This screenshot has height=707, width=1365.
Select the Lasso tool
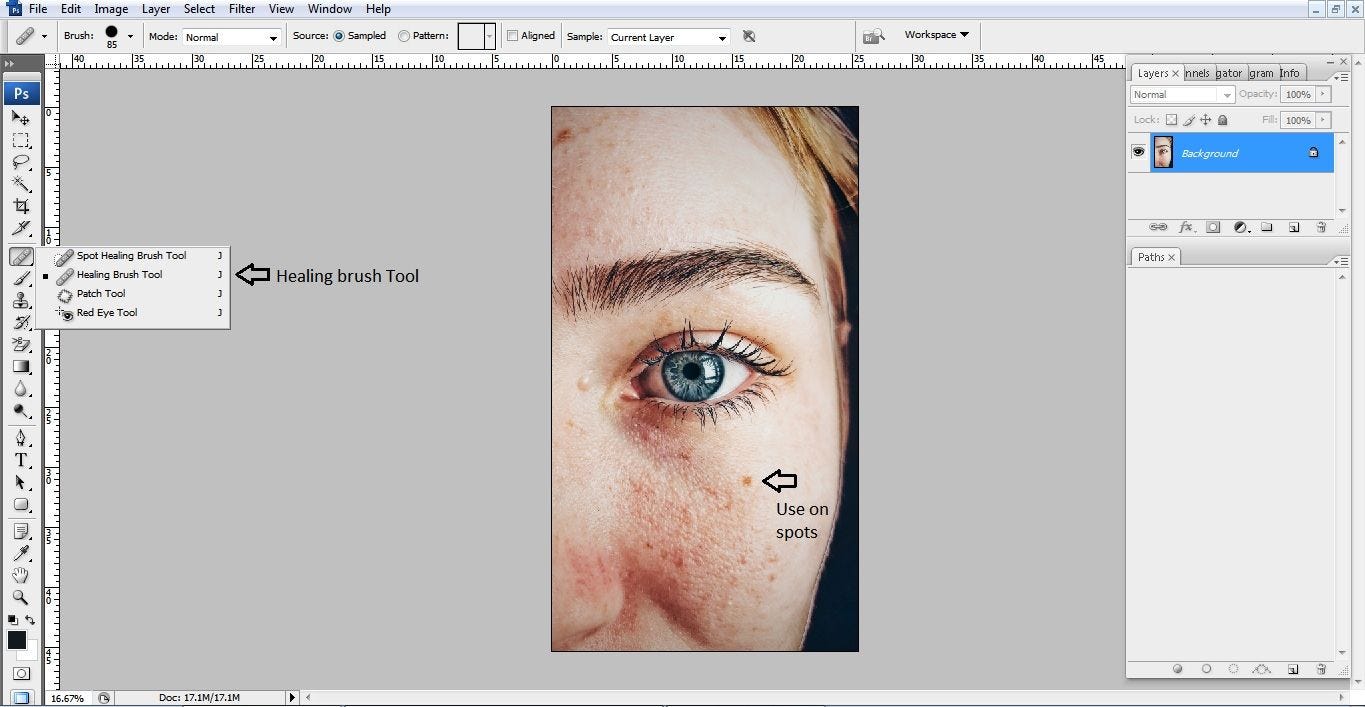point(21,162)
